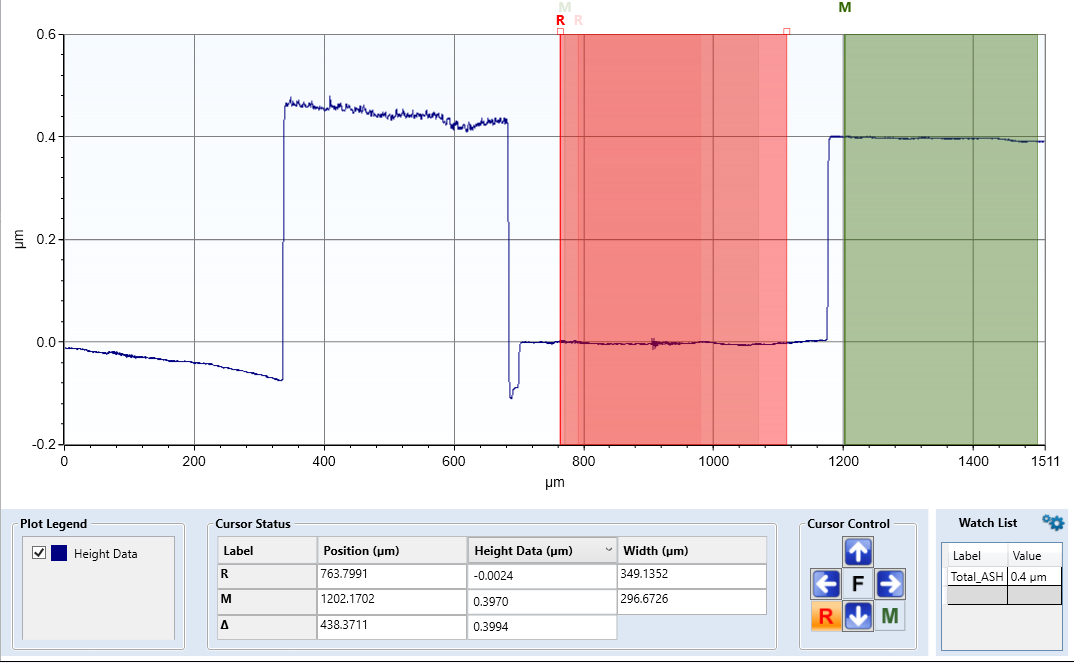Click the Value column header in Watch List

click(x=1034, y=555)
